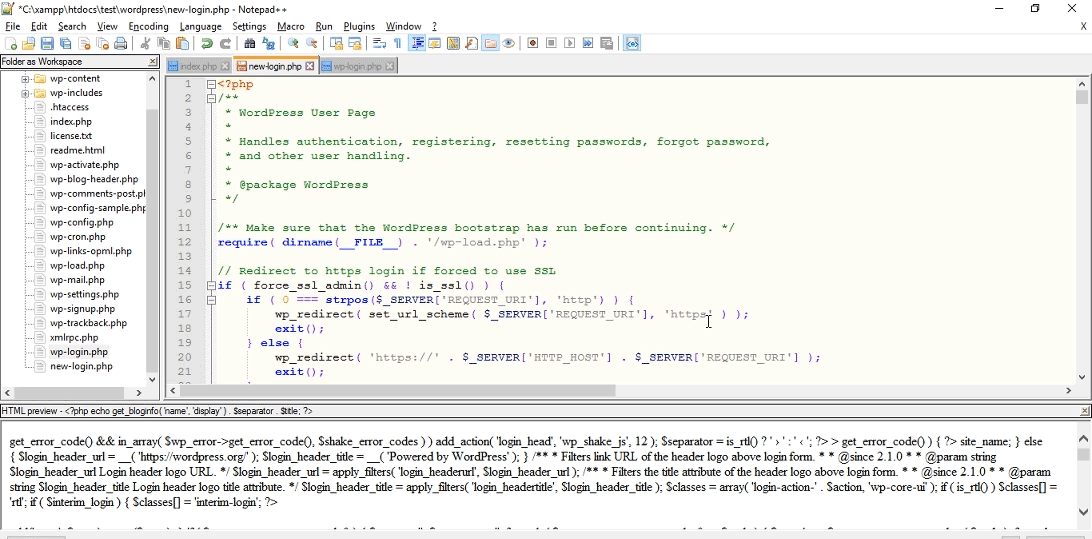The width and height of the screenshot is (1092, 539).
Task: Expand the wp-content folder node
Action: pyautogui.click(x=25, y=79)
